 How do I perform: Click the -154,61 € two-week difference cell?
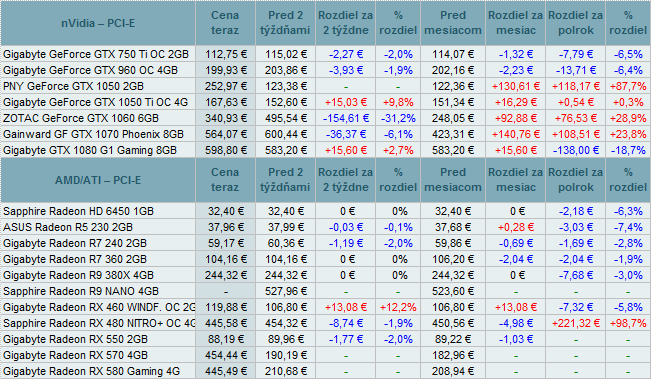pyautogui.click(x=346, y=118)
